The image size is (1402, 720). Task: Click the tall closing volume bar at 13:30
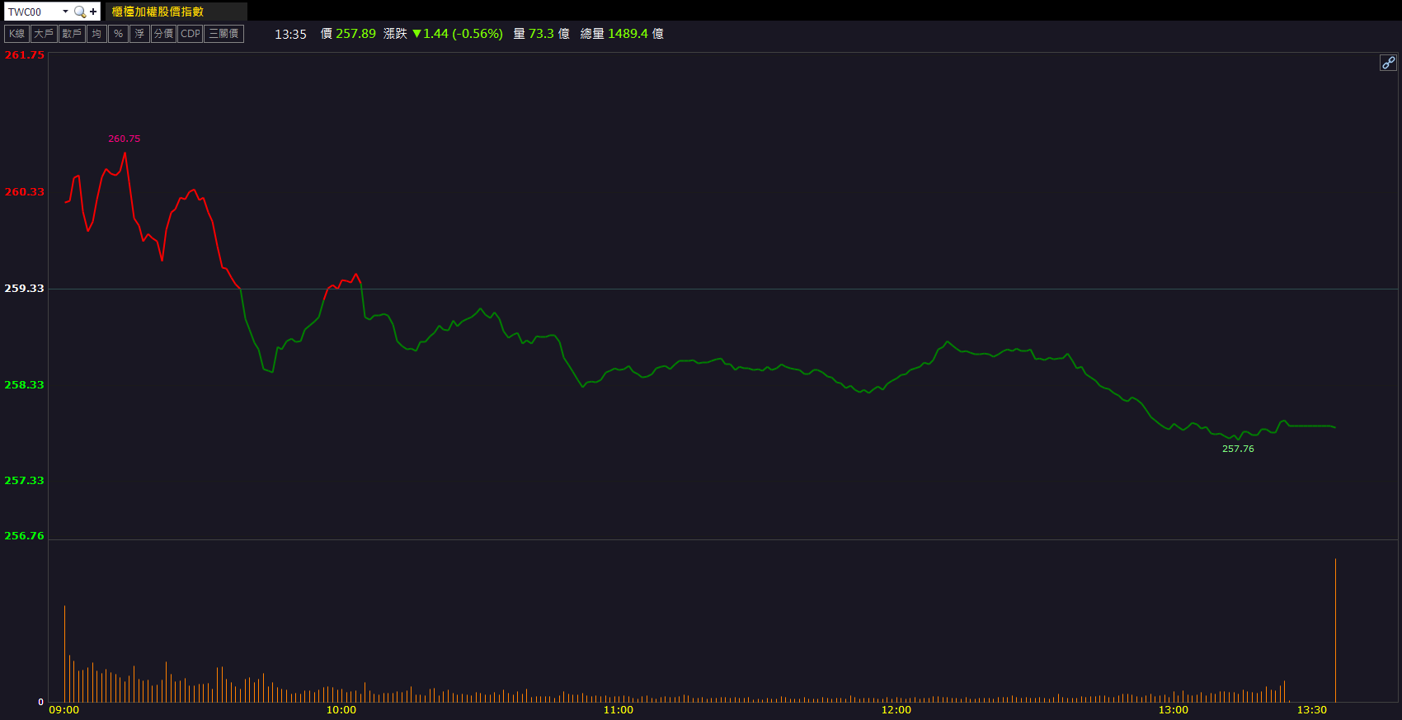pyautogui.click(x=1336, y=630)
